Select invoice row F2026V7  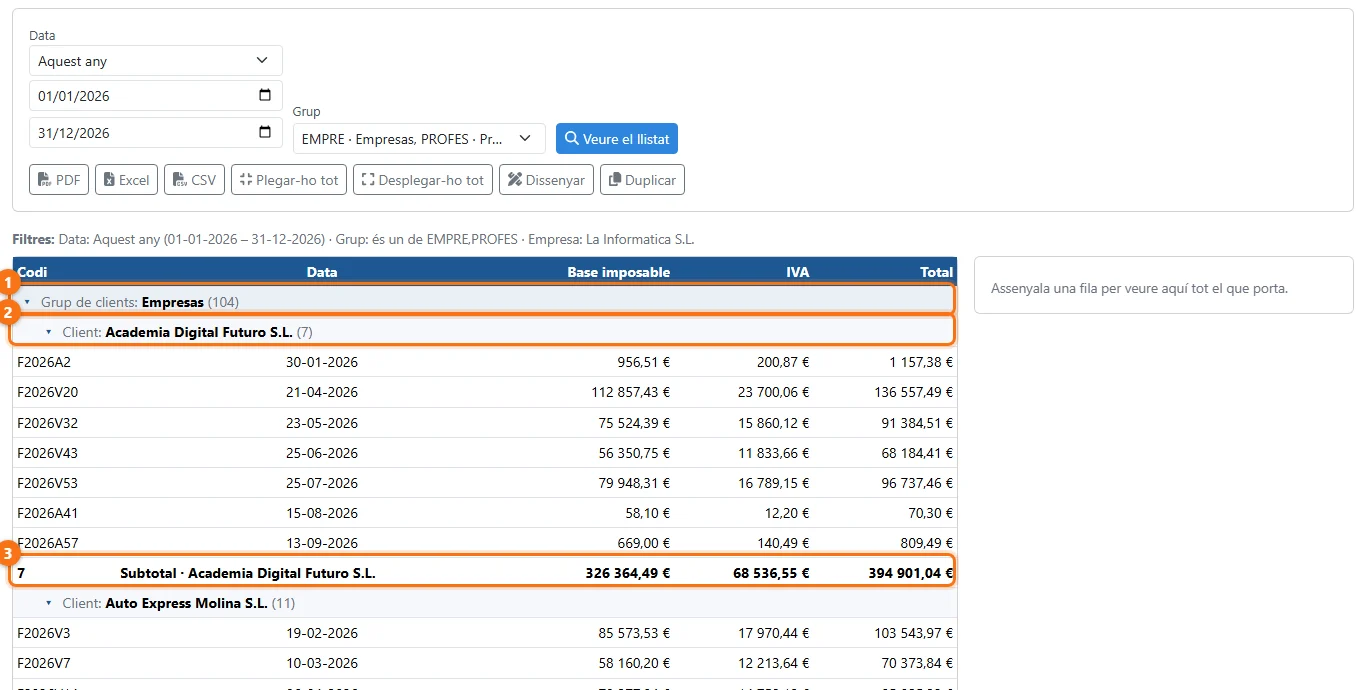[485, 664]
